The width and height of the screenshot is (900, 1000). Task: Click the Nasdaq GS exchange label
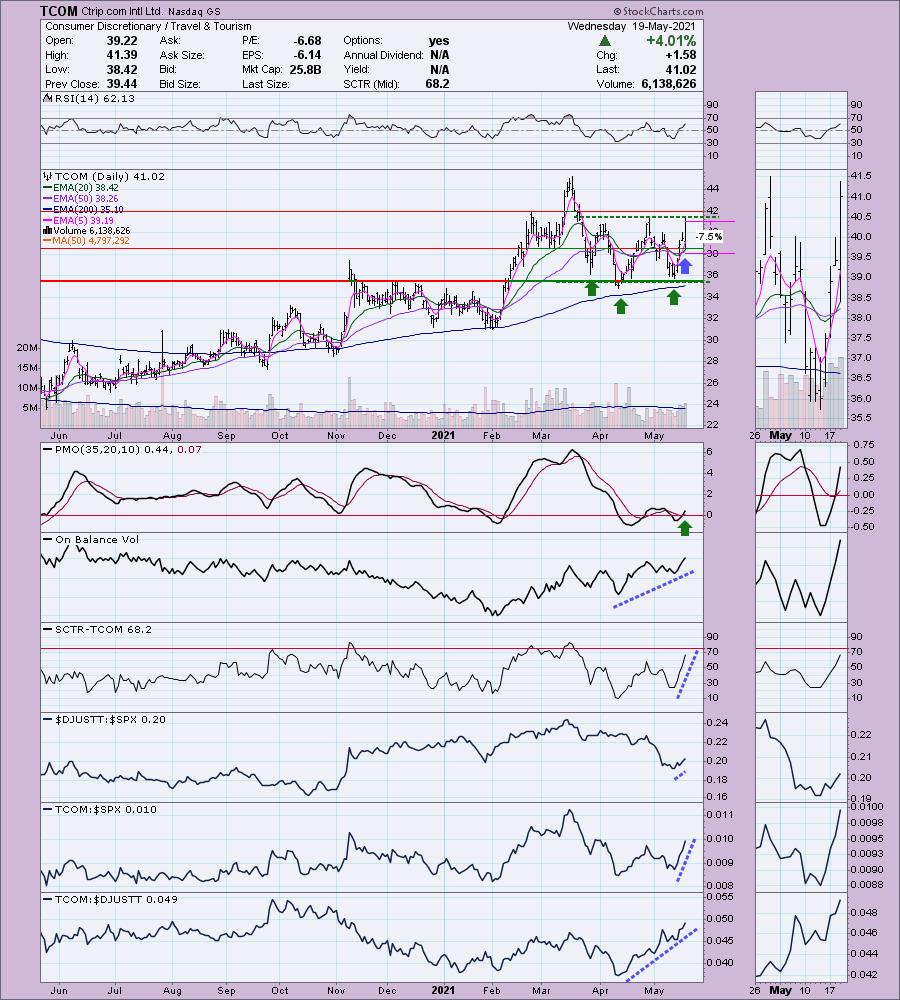point(194,11)
